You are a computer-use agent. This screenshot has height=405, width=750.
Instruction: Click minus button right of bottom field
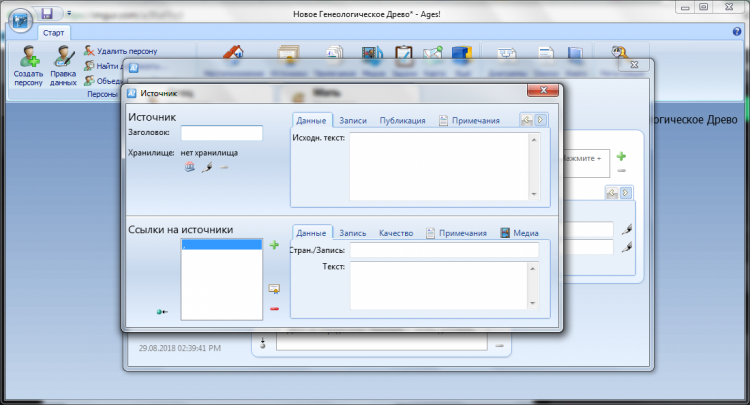499,345
